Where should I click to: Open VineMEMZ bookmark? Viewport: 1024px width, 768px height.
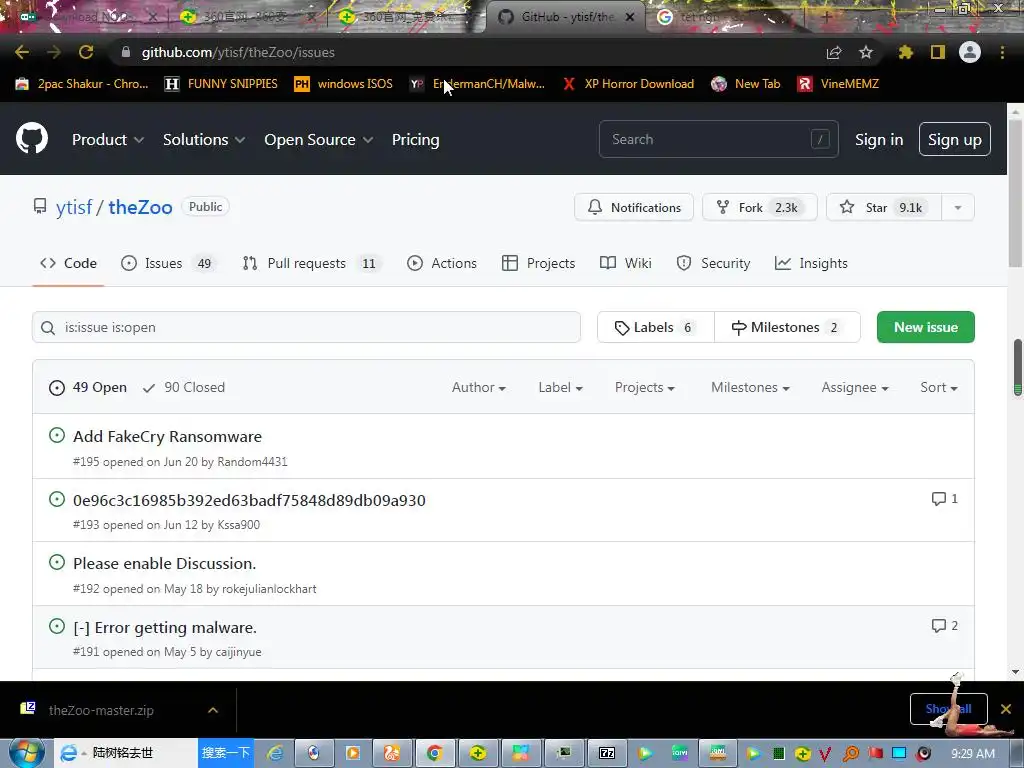coord(839,84)
